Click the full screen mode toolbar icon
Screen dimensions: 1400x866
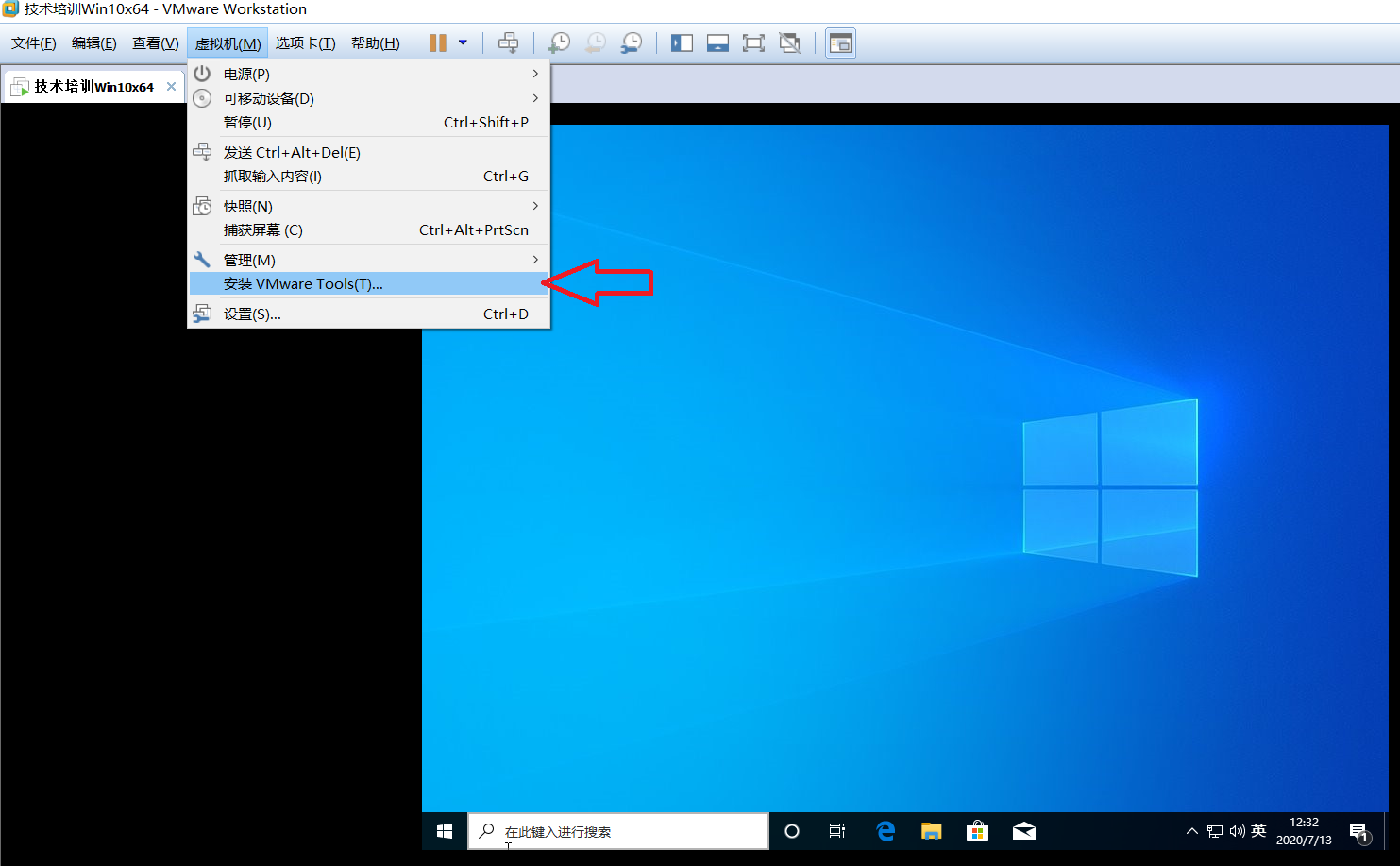click(753, 42)
